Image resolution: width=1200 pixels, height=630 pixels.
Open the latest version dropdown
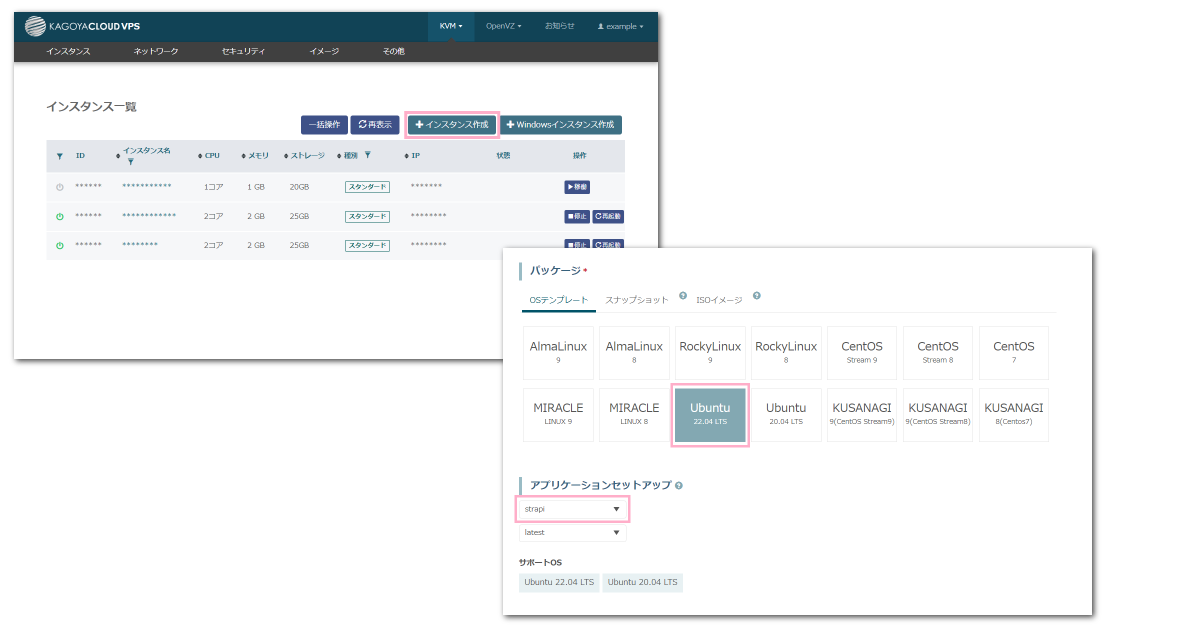[573, 533]
